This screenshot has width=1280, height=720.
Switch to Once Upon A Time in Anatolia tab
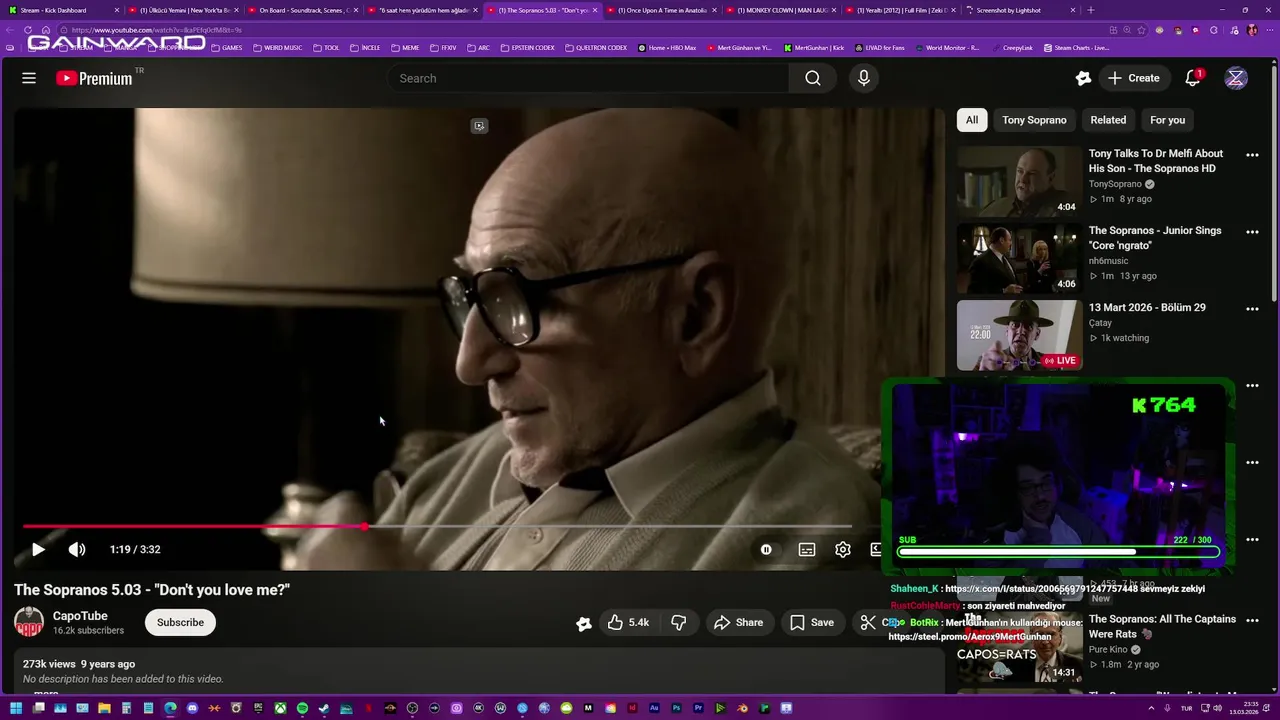662,10
